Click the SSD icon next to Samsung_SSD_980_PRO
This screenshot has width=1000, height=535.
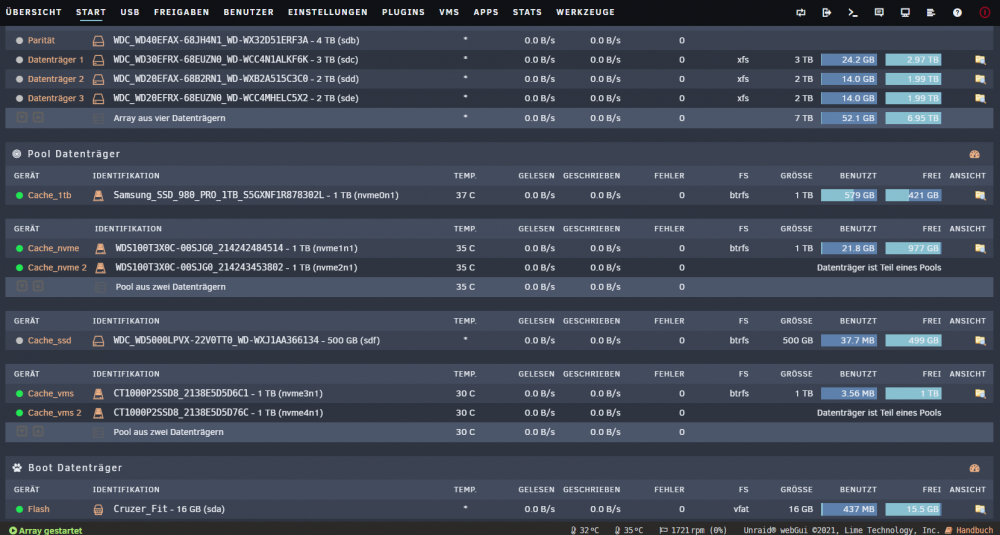98,195
